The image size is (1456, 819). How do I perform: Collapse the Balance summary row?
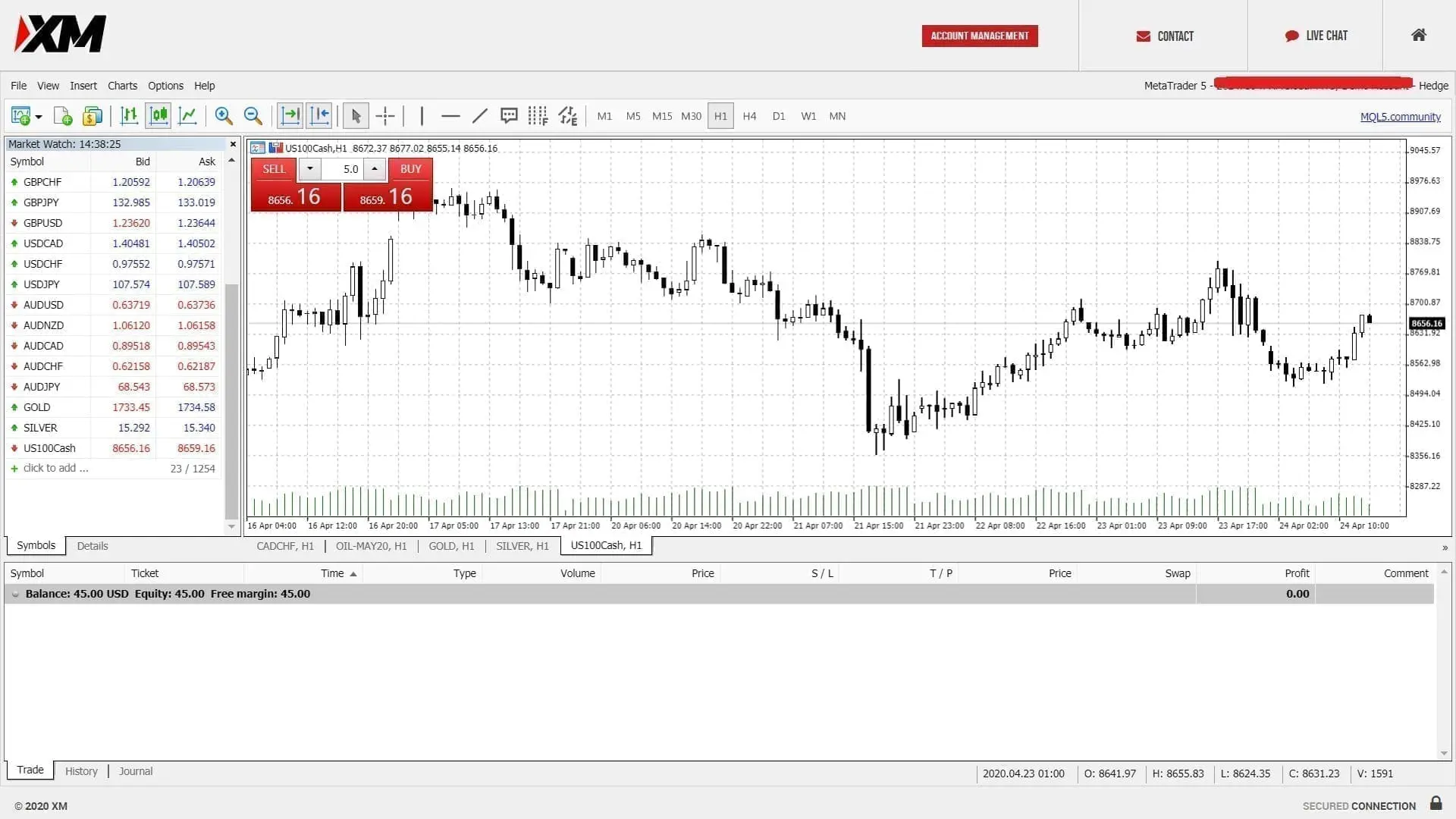tap(15, 594)
